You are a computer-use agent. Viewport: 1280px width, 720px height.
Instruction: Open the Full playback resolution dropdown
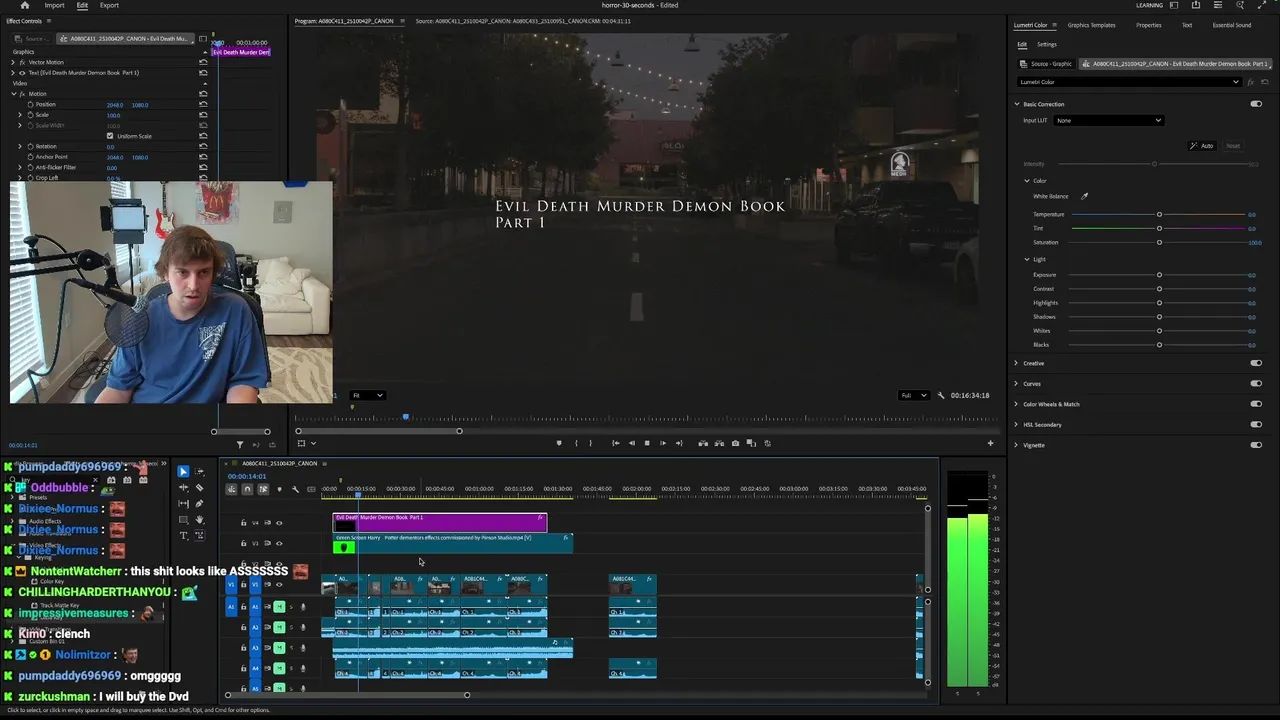point(913,395)
